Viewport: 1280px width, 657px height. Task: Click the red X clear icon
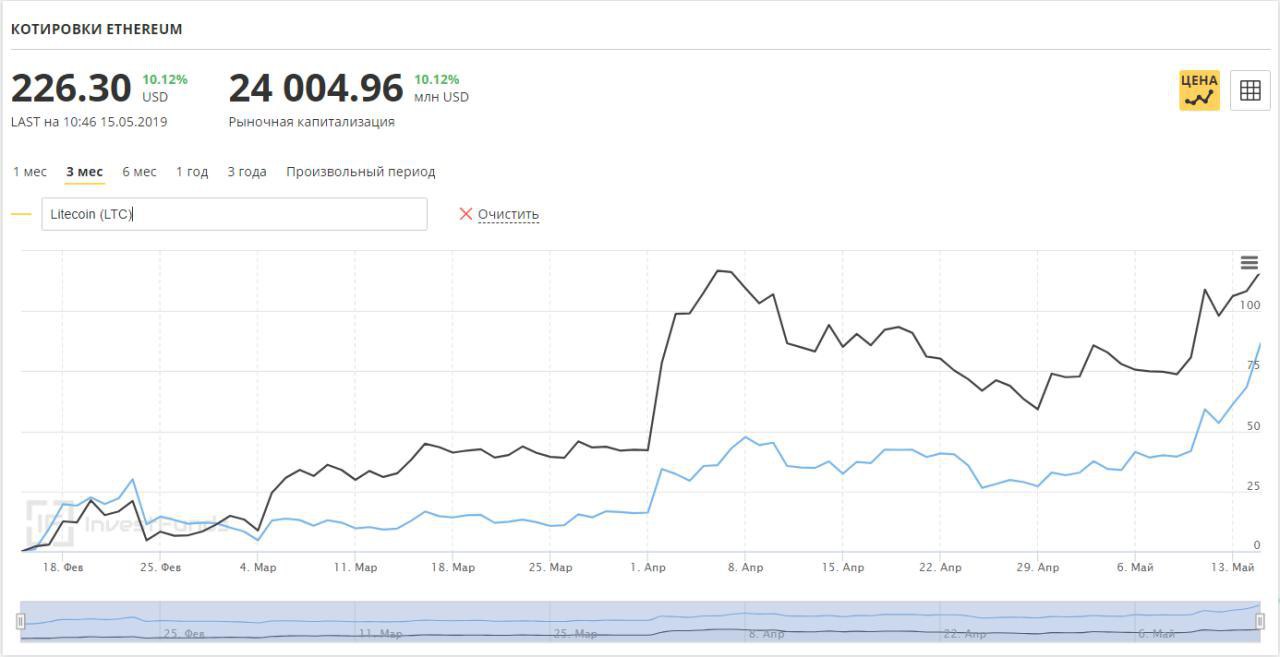click(465, 214)
